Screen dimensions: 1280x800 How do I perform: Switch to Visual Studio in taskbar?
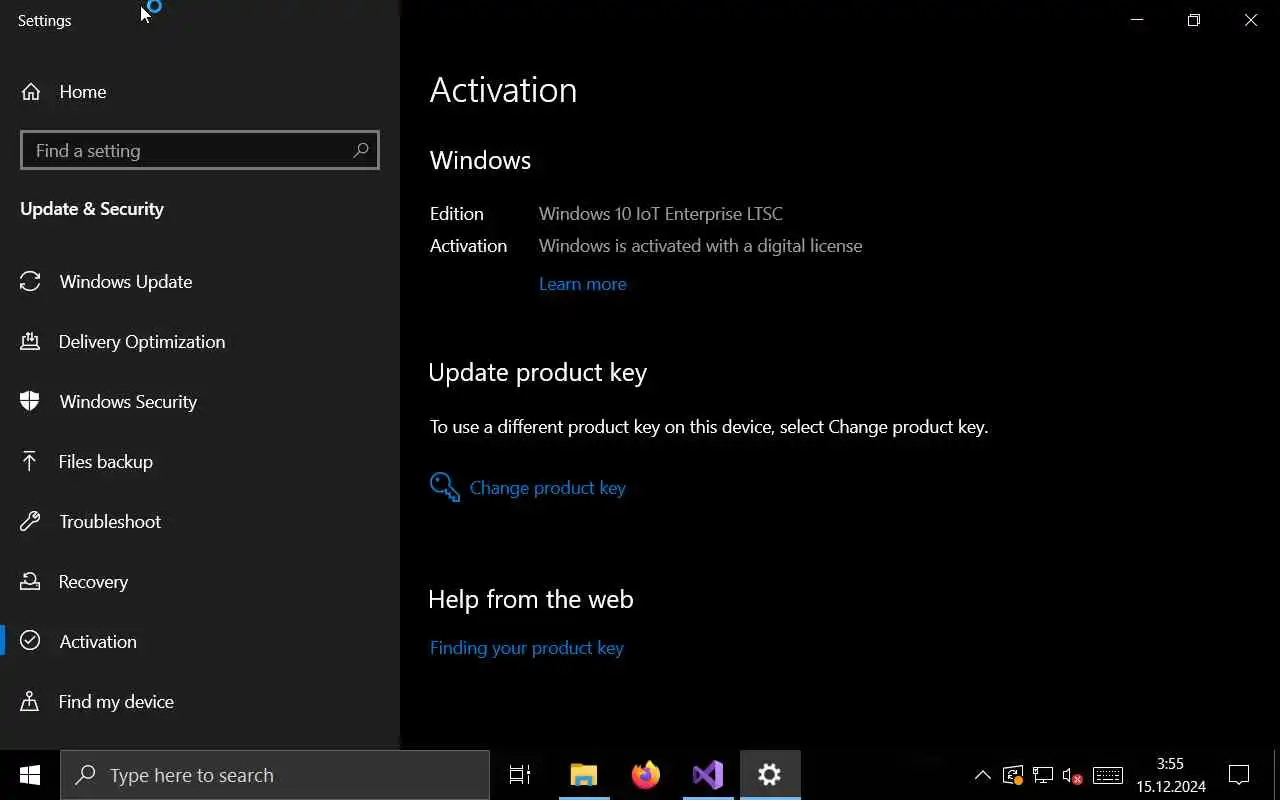point(708,775)
